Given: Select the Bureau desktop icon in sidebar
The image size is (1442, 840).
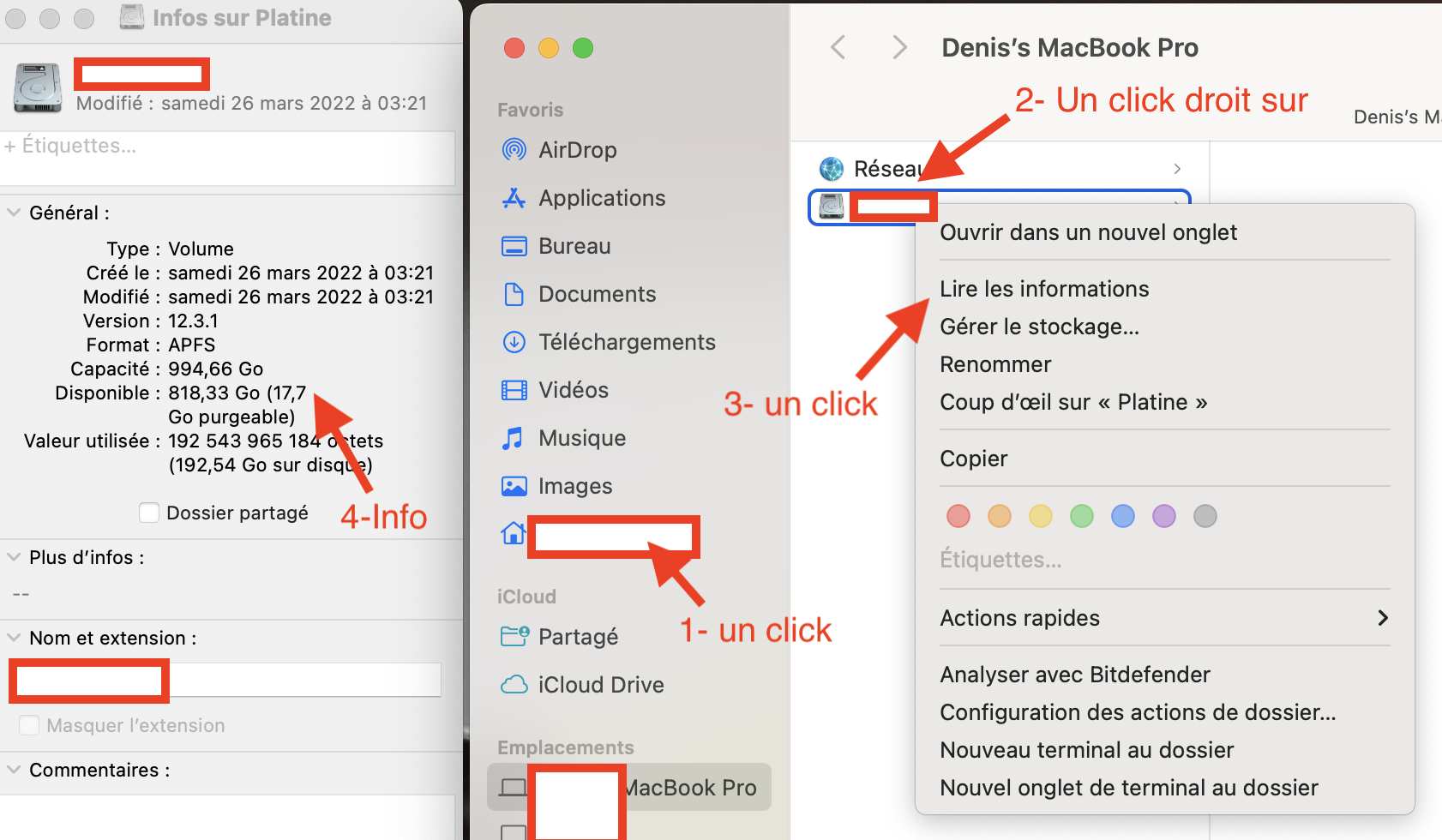Looking at the screenshot, I should [x=514, y=246].
